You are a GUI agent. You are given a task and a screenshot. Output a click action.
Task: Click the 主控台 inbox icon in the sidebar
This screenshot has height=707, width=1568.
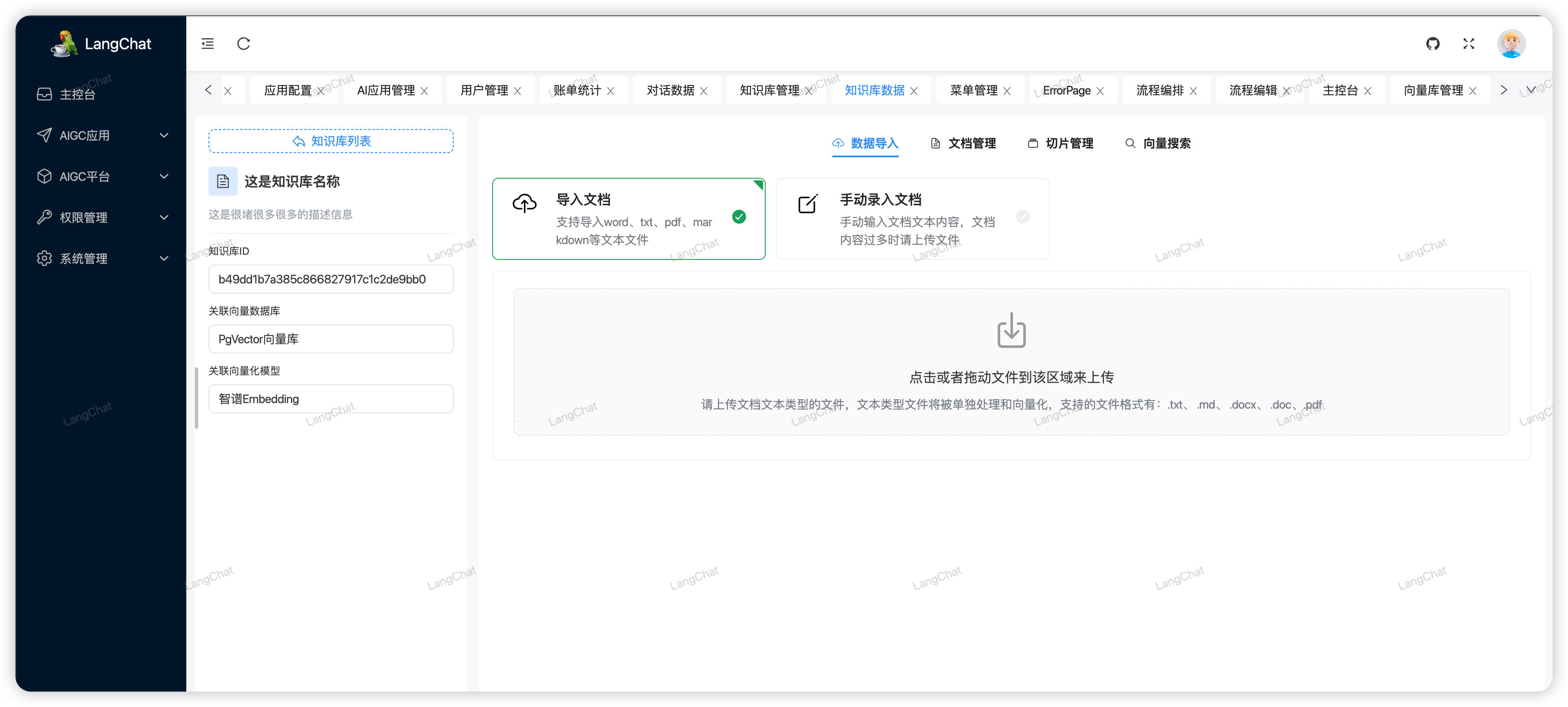[44, 94]
